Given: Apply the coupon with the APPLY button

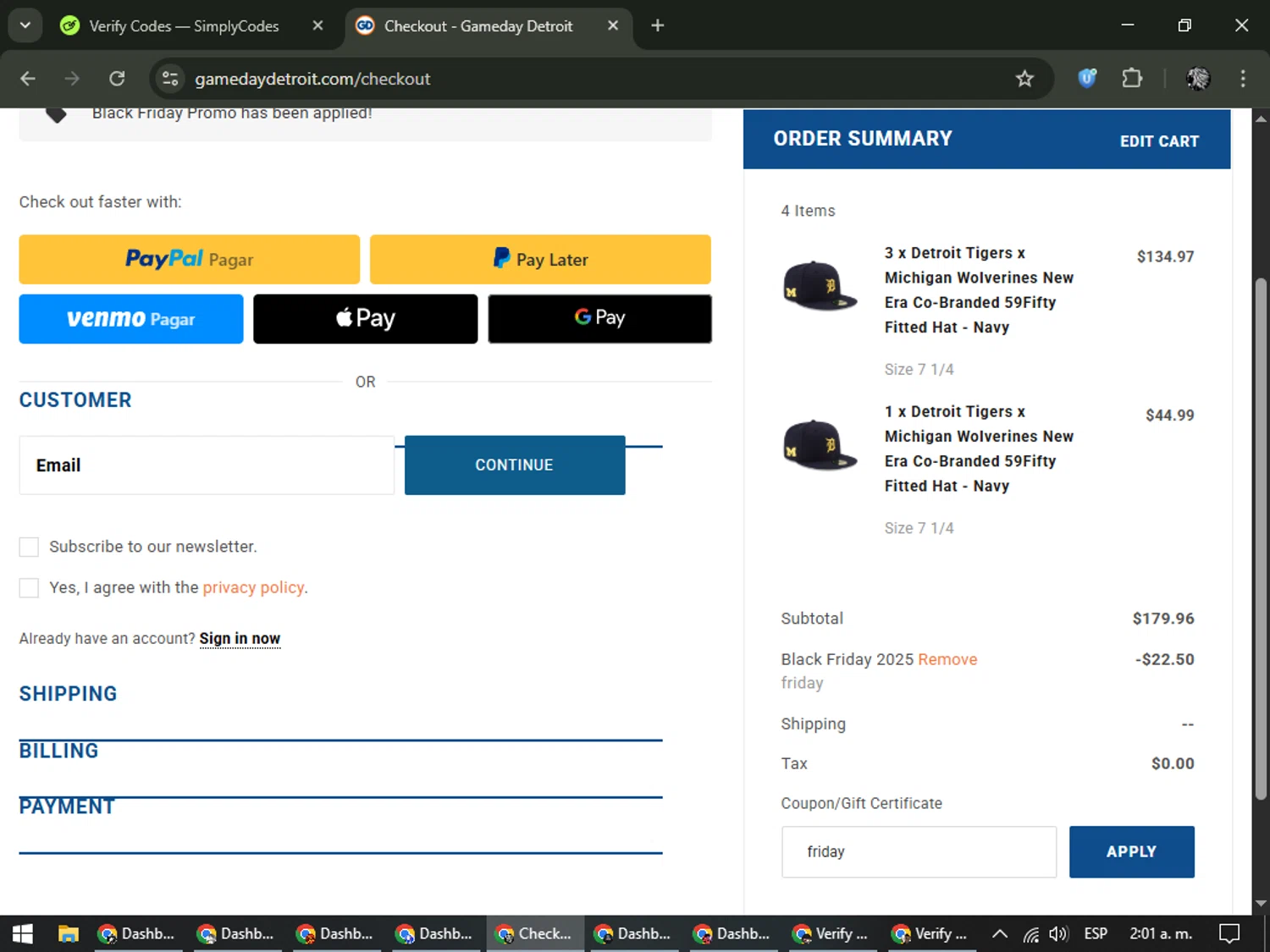Looking at the screenshot, I should tap(1132, 852).
